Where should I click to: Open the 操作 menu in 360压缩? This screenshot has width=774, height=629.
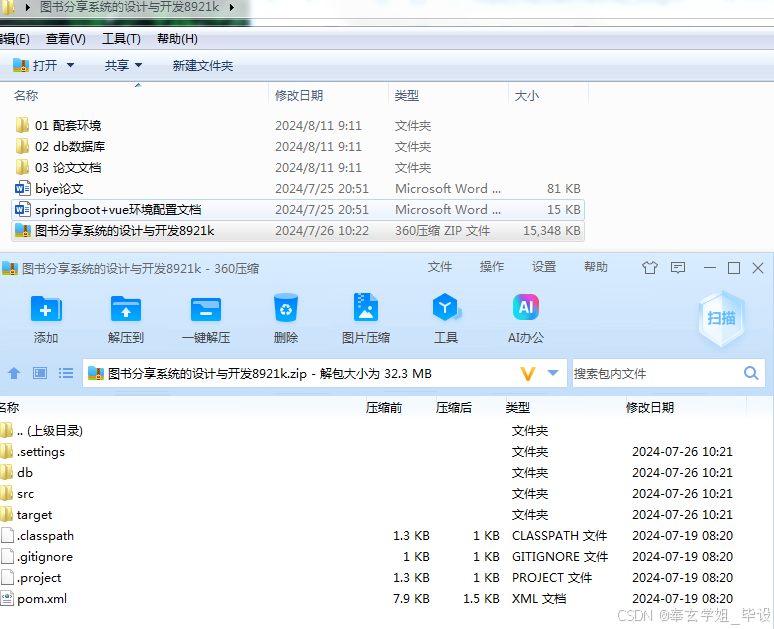[x=492, y=267]
